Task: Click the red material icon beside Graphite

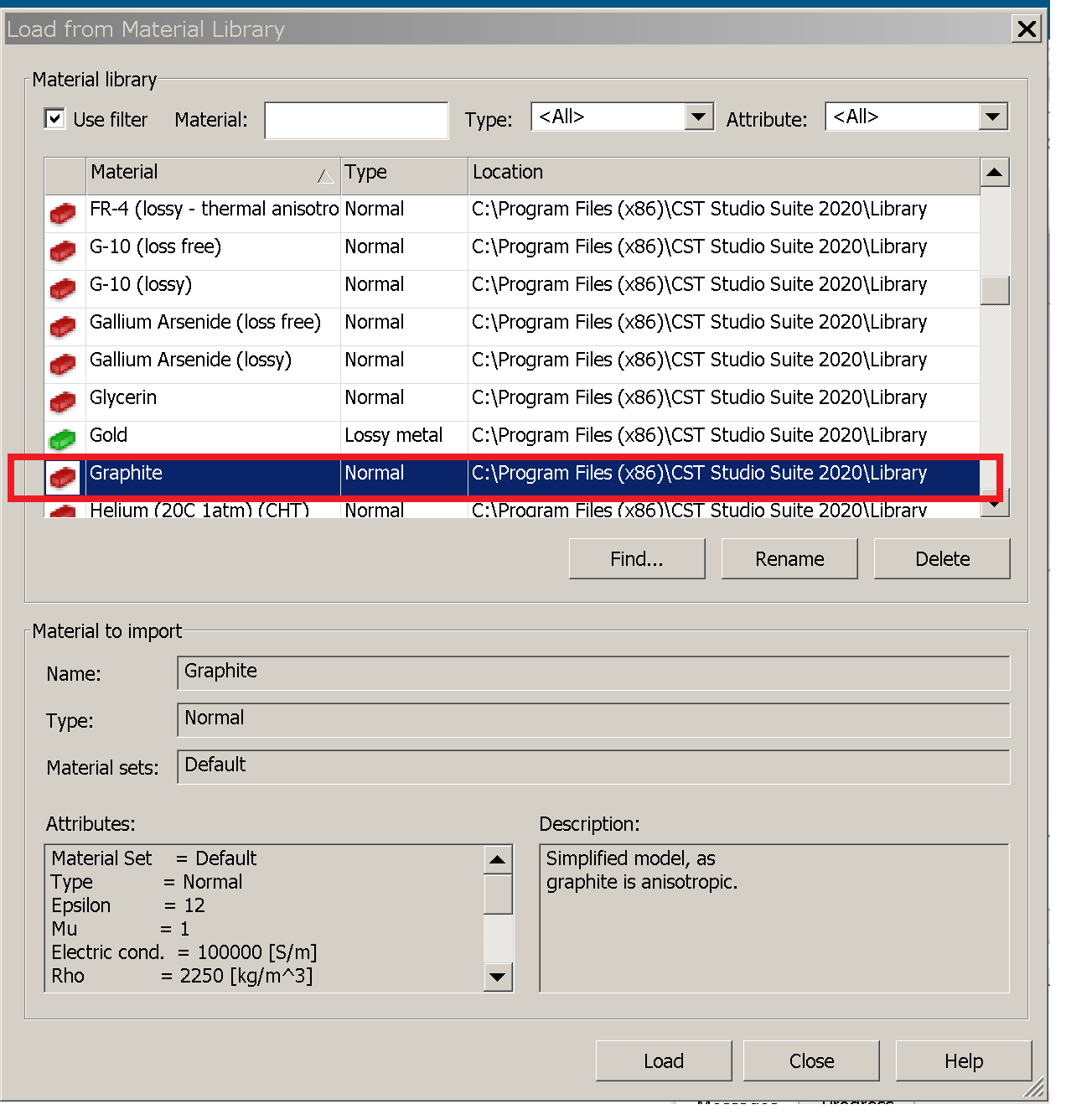Action: [x=63, y=477]
